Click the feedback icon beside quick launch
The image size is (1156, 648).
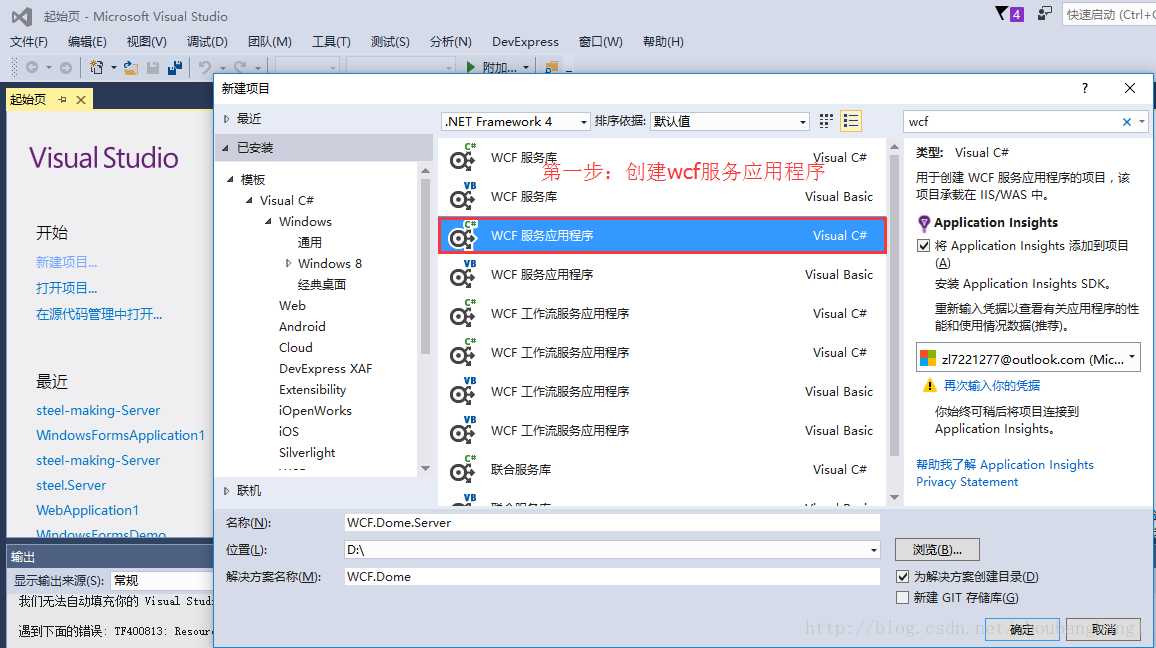point(1045,14)
